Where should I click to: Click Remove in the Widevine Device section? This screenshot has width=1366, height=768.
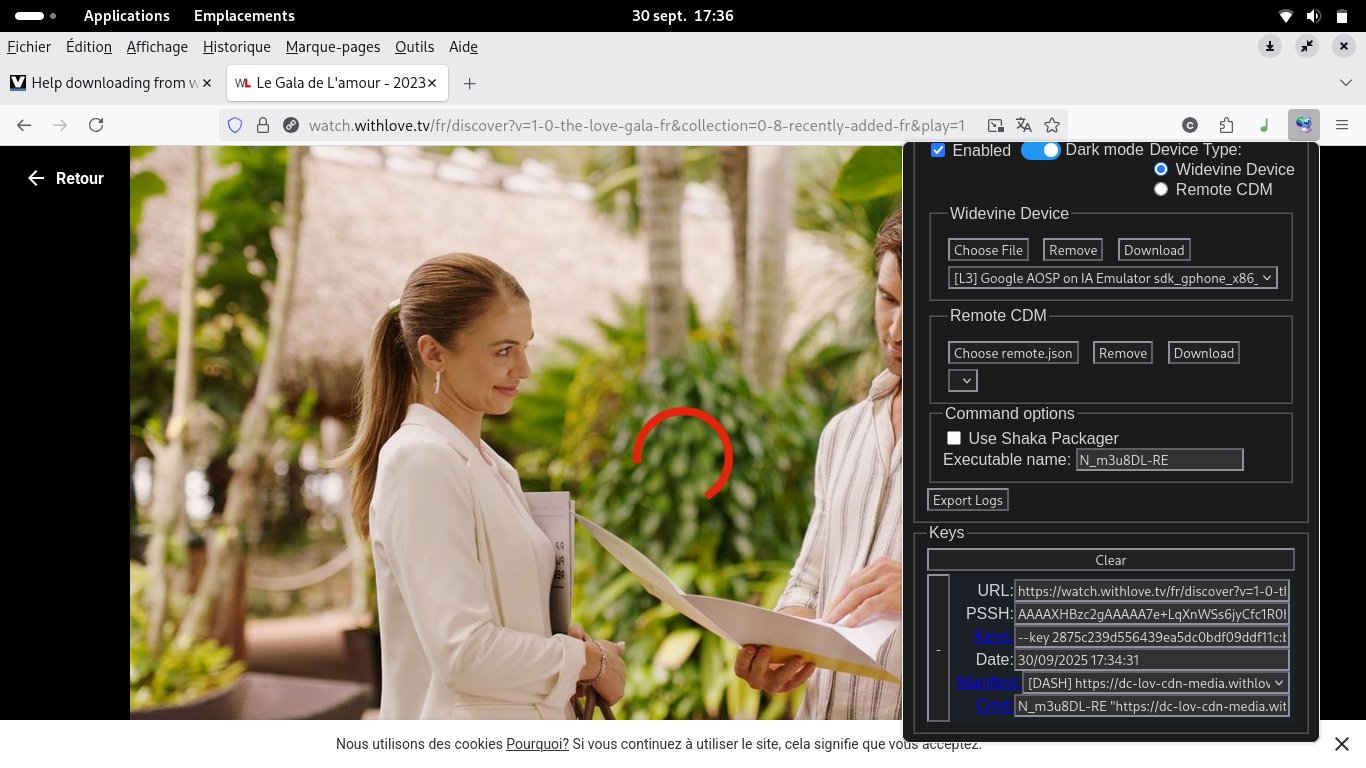point(1073,250)
